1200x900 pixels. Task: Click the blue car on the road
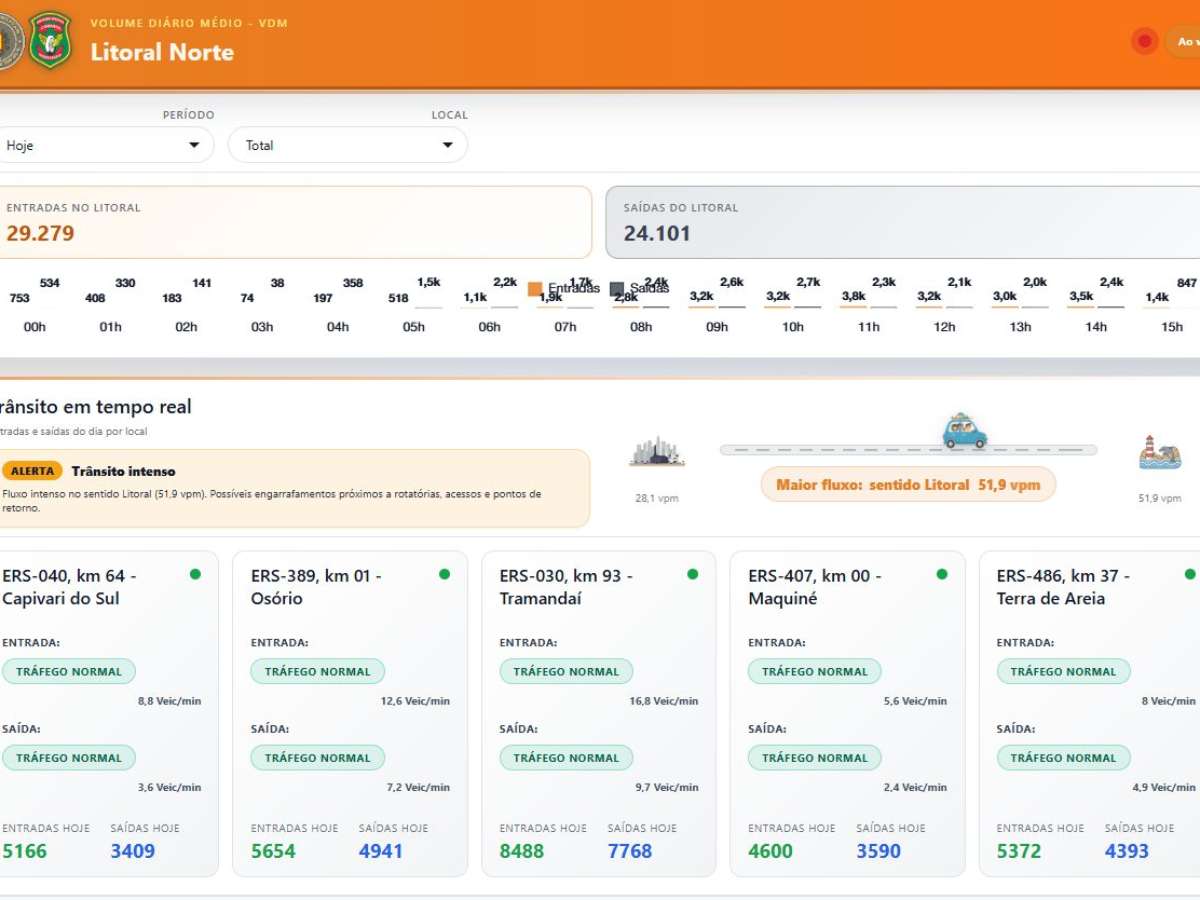(x=964, y=432)
